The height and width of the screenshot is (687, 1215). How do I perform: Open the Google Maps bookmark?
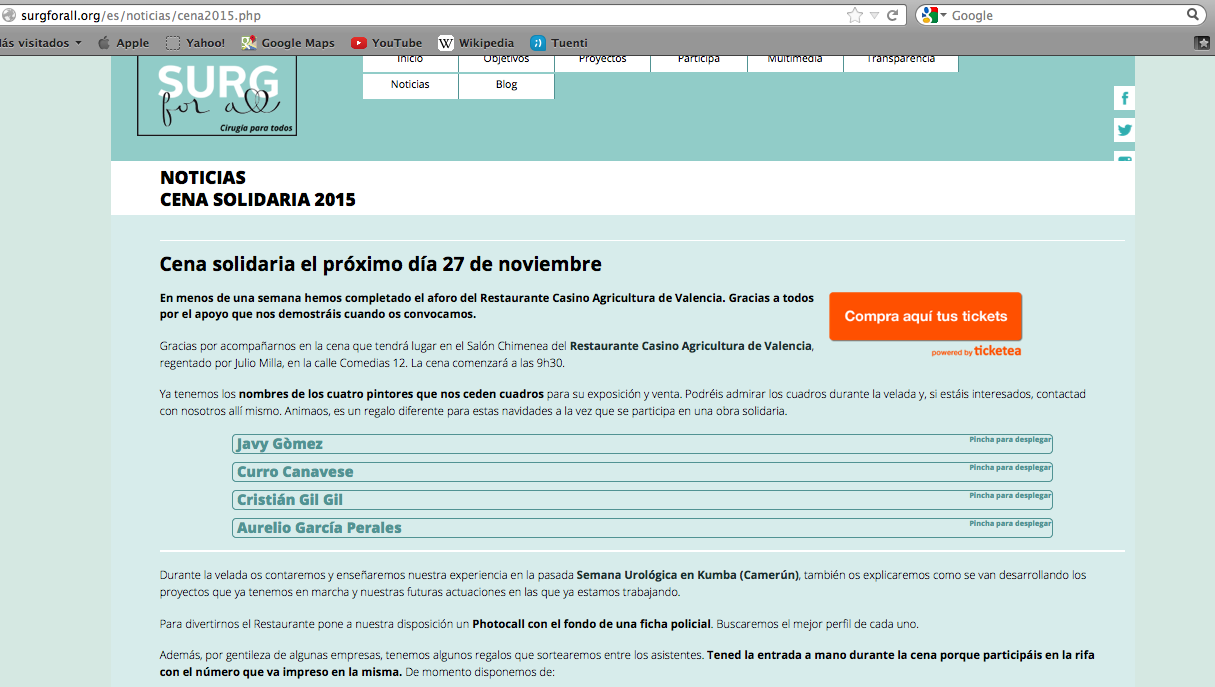click(x=288, y=43)
